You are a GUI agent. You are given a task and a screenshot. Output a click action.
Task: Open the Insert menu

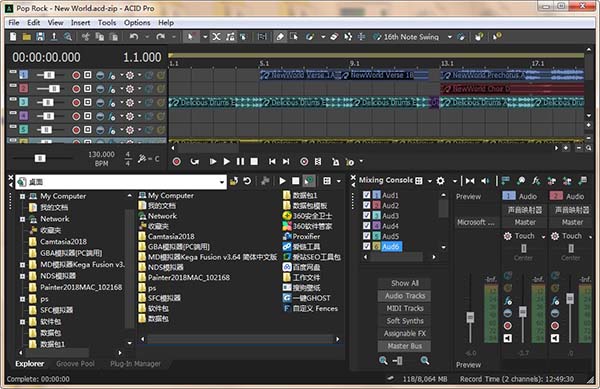click(x=80, y=23)
